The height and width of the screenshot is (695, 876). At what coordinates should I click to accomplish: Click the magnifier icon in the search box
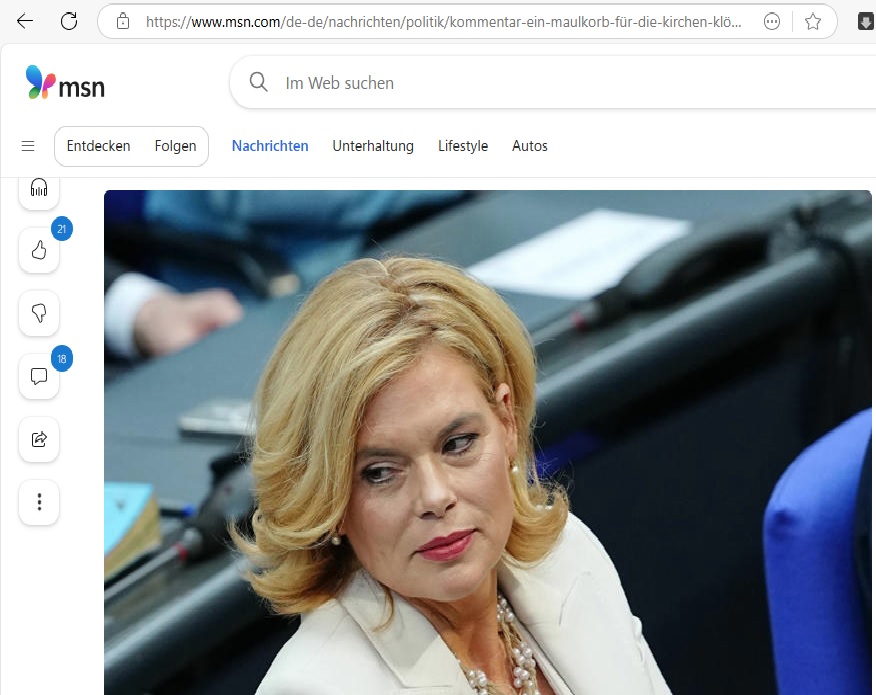click(259, 83)
